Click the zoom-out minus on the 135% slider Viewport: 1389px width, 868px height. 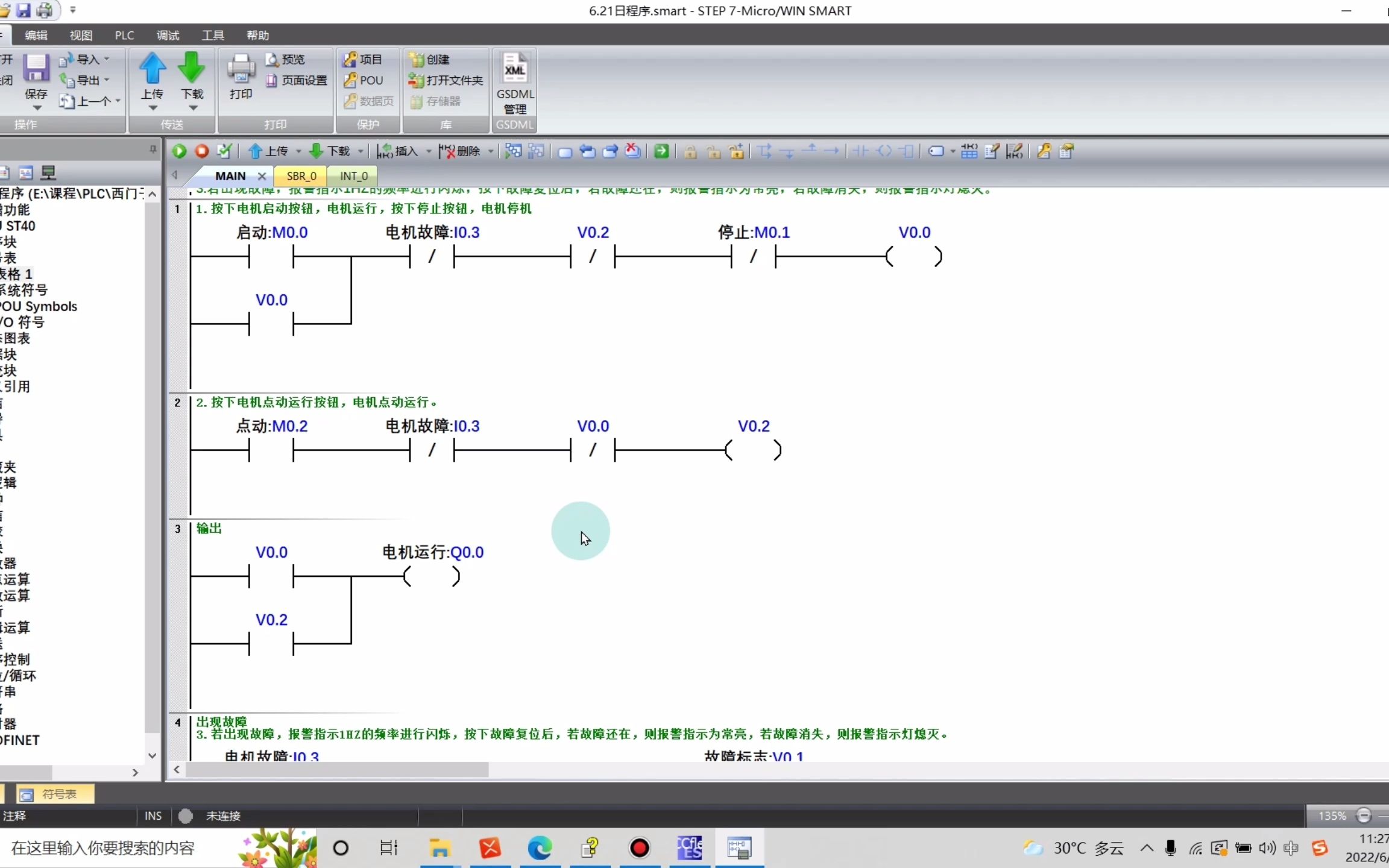tap(1364, 816)
